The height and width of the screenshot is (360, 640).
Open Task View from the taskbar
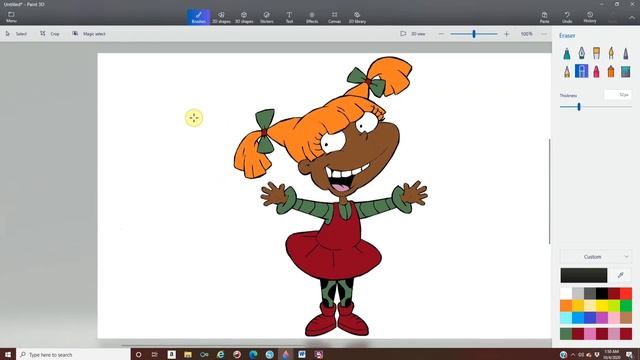click(x=155, y=354)
